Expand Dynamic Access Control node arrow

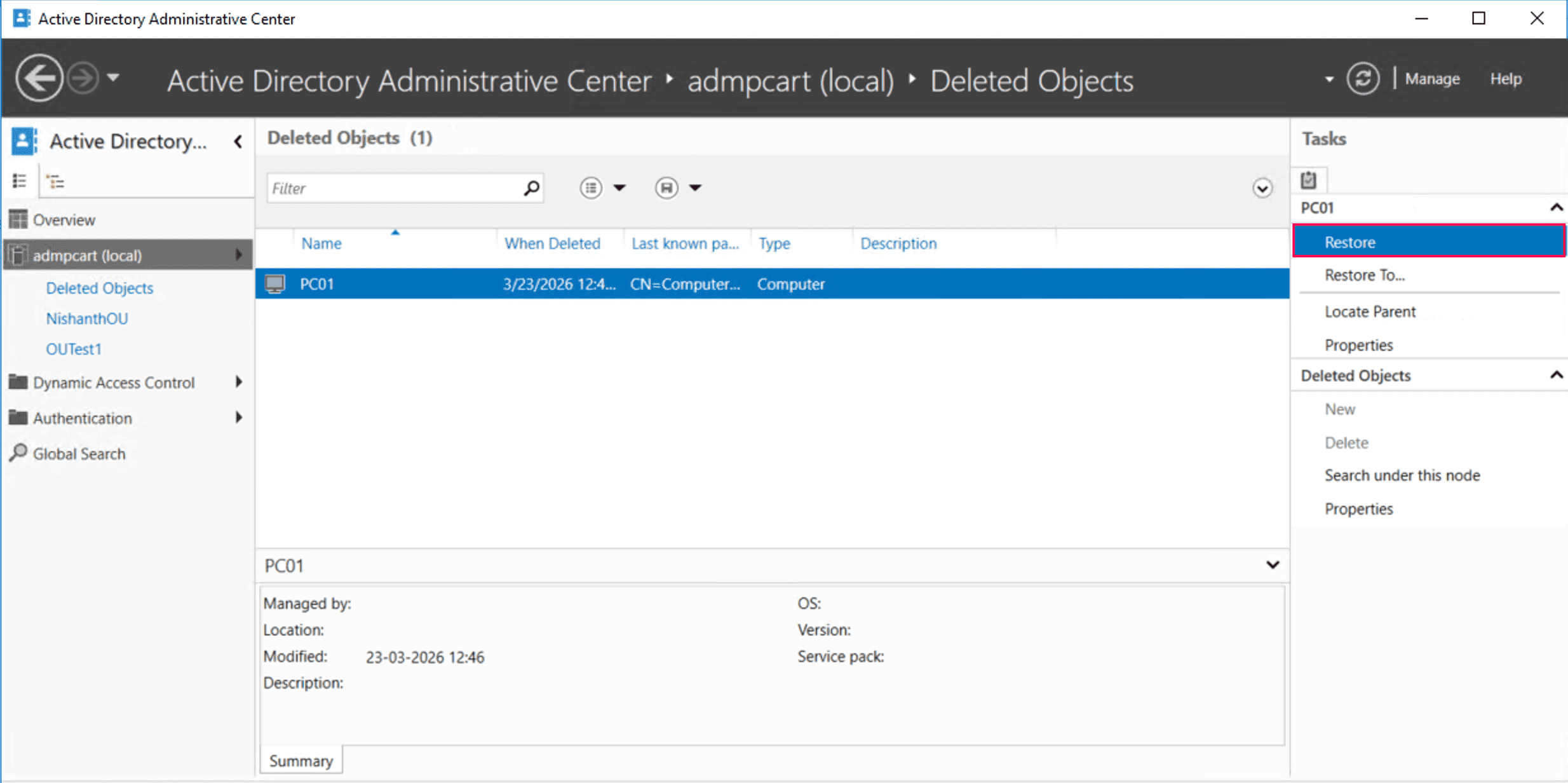click(239, 382)
